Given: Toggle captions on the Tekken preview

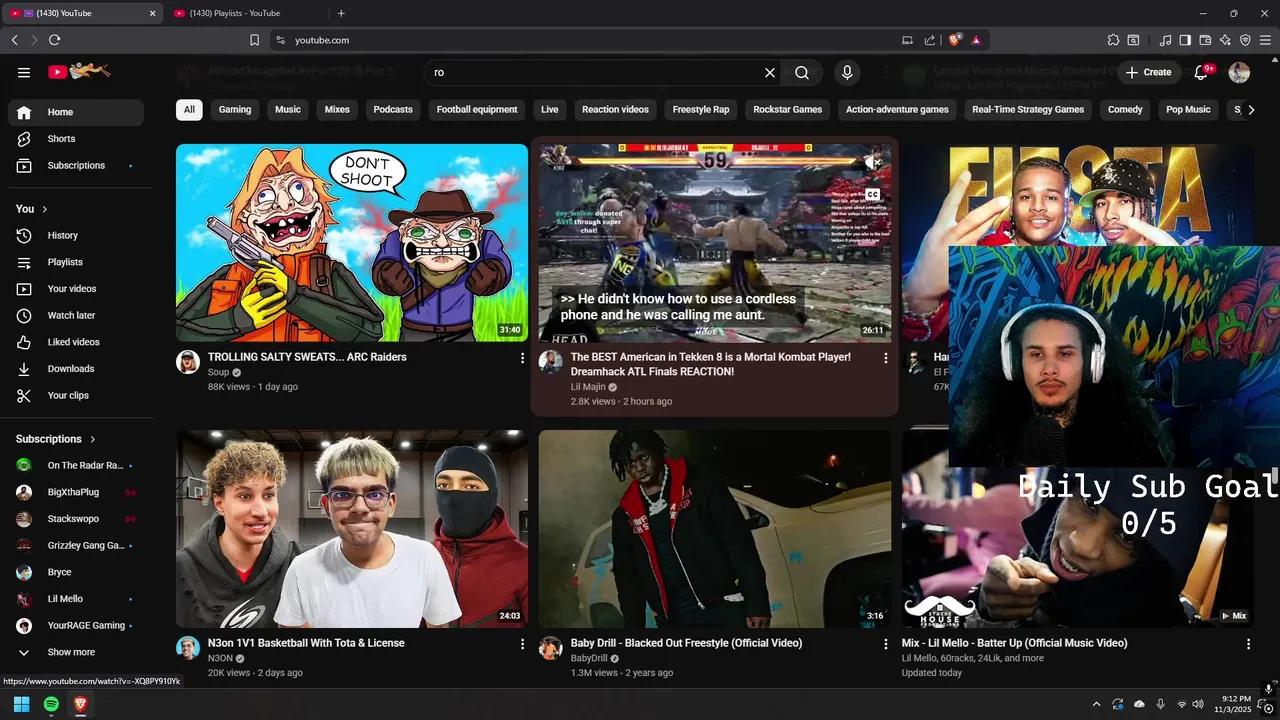Looking at the screenshot, I should click(873, 194).
